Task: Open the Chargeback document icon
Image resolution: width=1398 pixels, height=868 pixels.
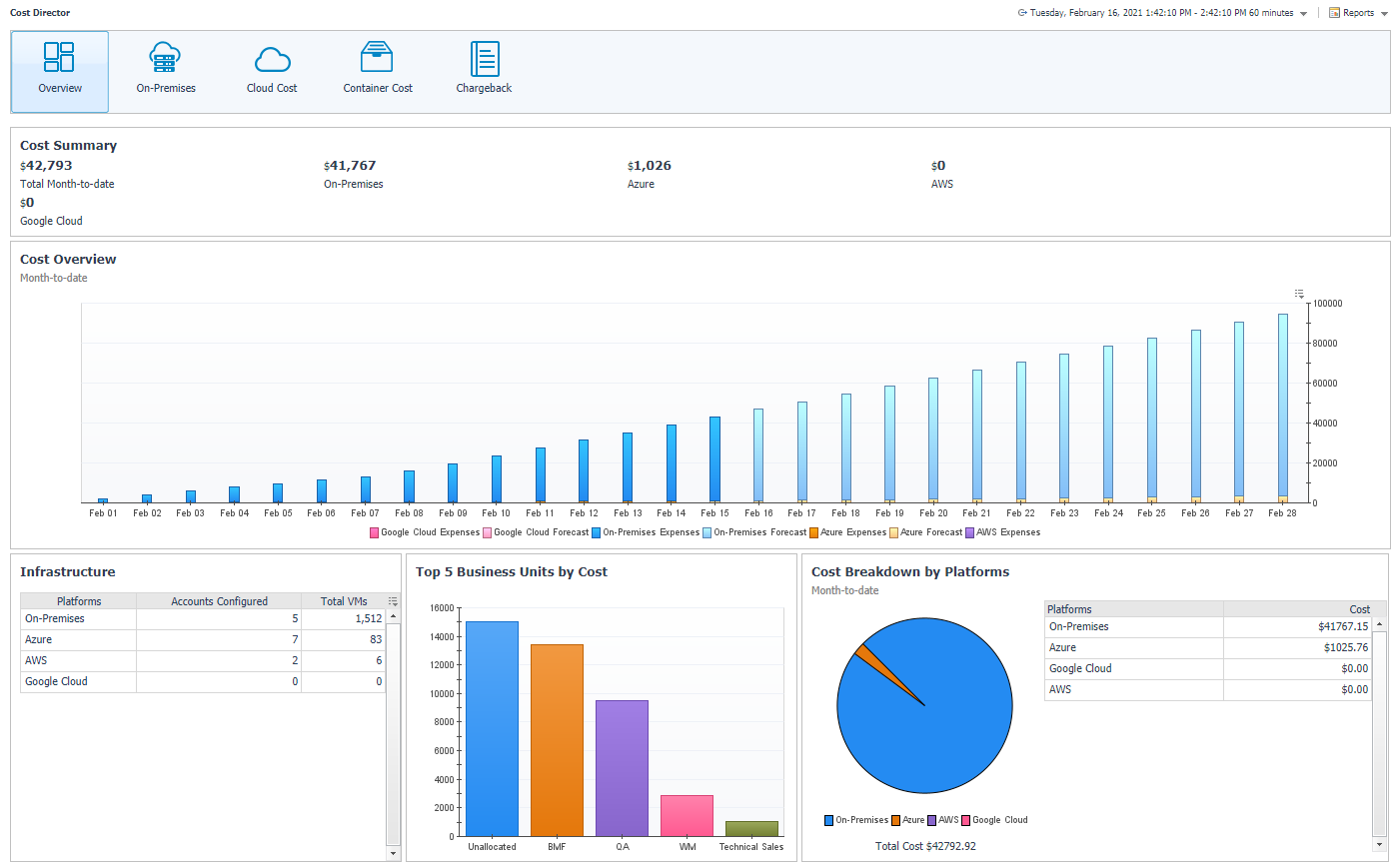Action: pyautogui.click(x=485, y=58)
